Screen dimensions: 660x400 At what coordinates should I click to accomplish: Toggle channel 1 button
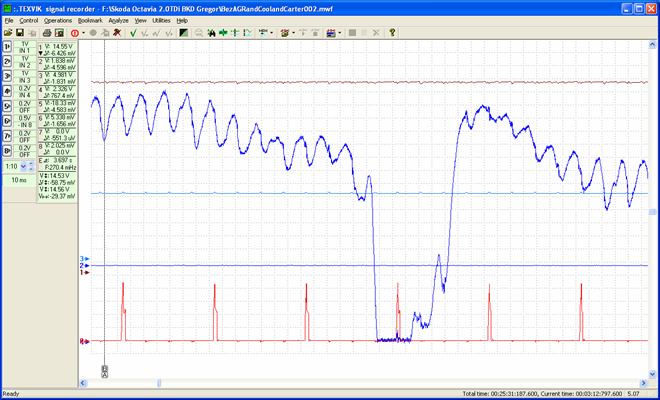[x=7, y=47]
